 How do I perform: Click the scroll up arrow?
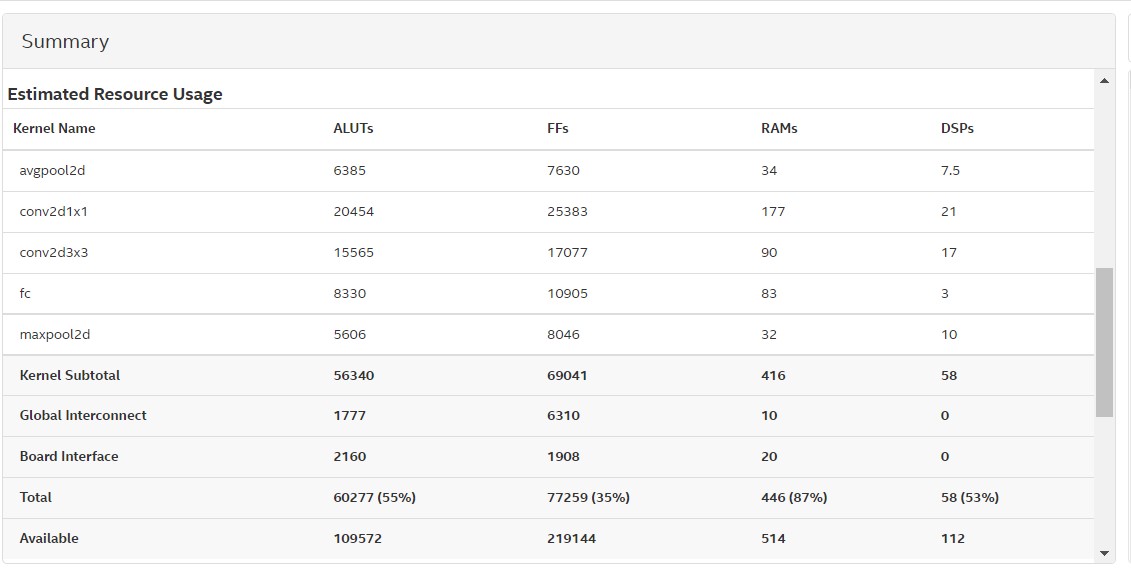click(1104, 81)
